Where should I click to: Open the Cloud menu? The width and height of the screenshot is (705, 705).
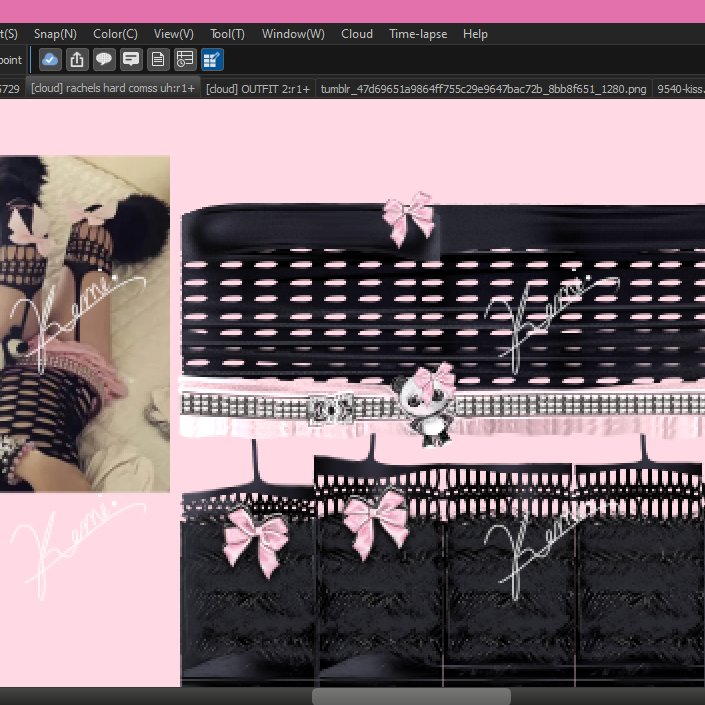(357, 34)
